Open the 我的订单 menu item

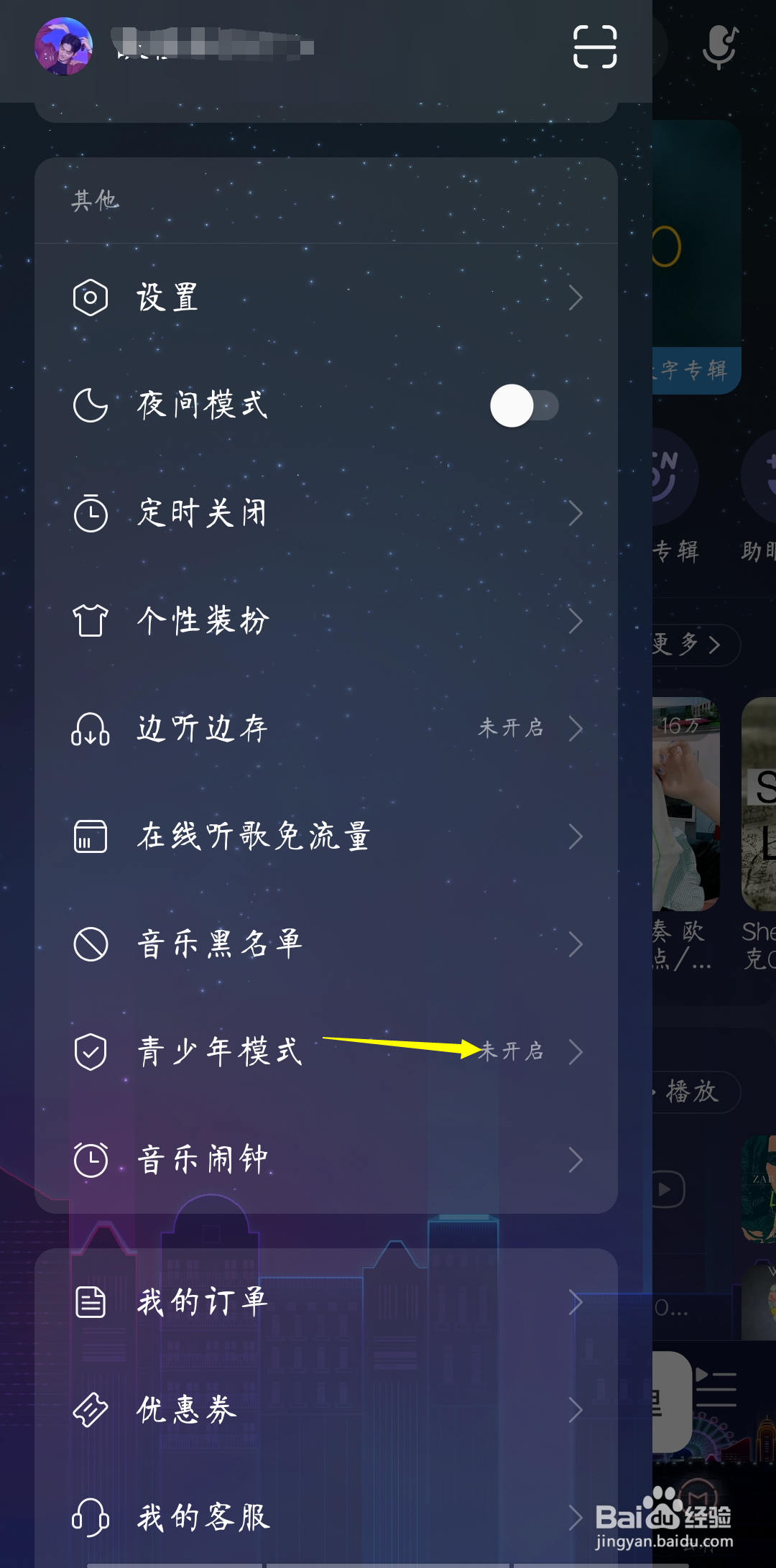326,1302
